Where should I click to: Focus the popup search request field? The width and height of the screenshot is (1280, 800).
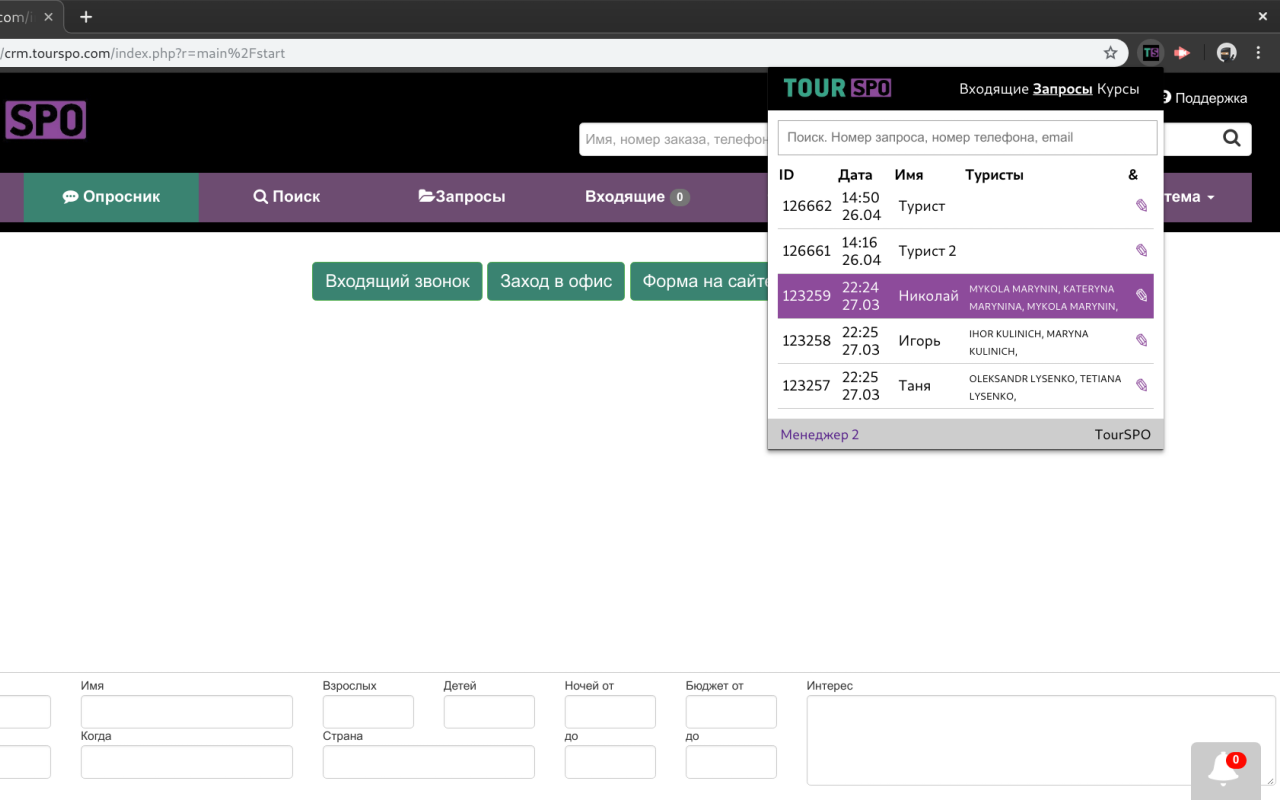[967, 137]
